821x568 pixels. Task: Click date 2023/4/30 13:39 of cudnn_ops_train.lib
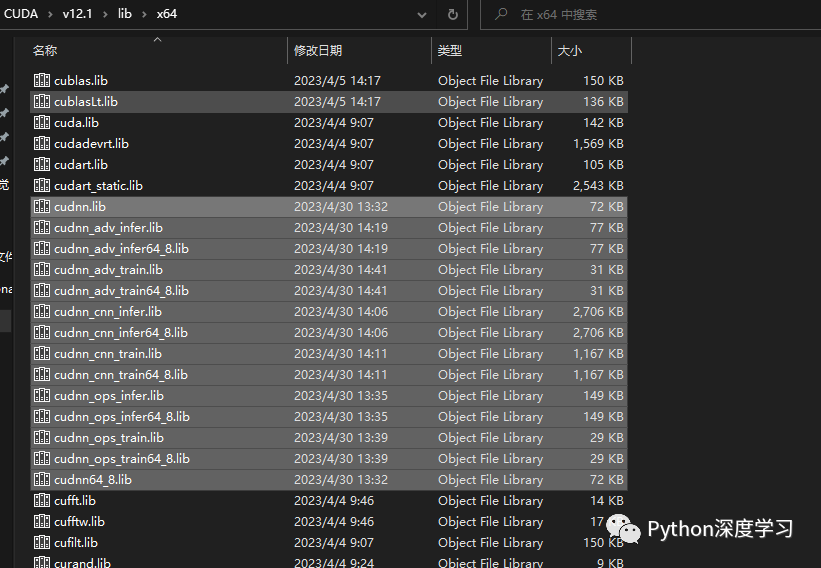click(341, 438)
